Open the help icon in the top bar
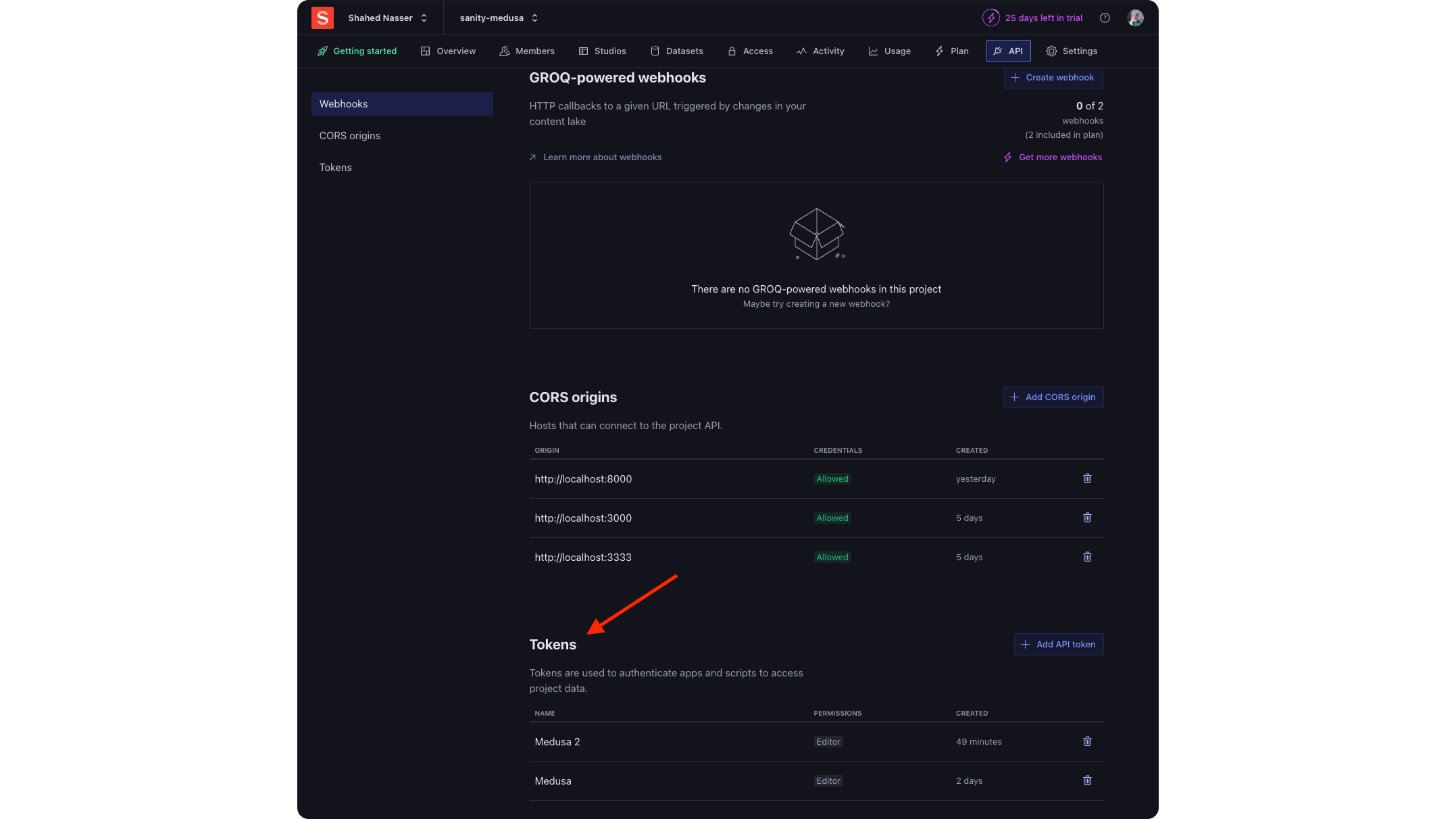 click(x=1105, y=18)
